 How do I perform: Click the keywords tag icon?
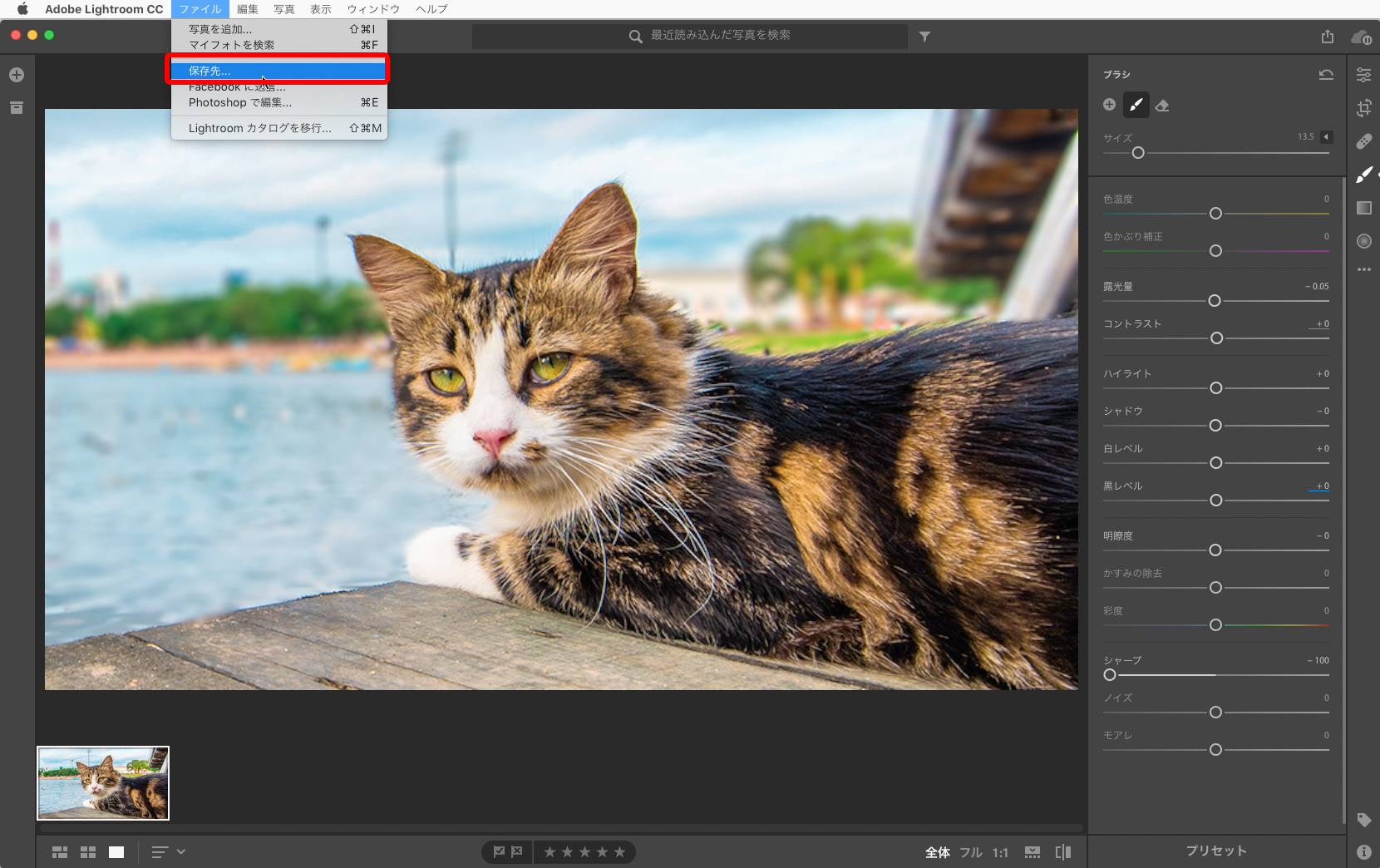point(1363,820)
